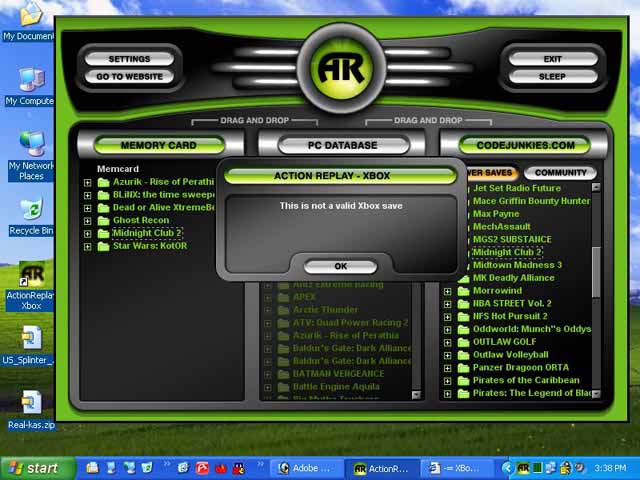Image resolution: width=640 pixels, height=480 pixels.
Task: Expand the Outlaw Volleyball node
Action: [447, 356]
